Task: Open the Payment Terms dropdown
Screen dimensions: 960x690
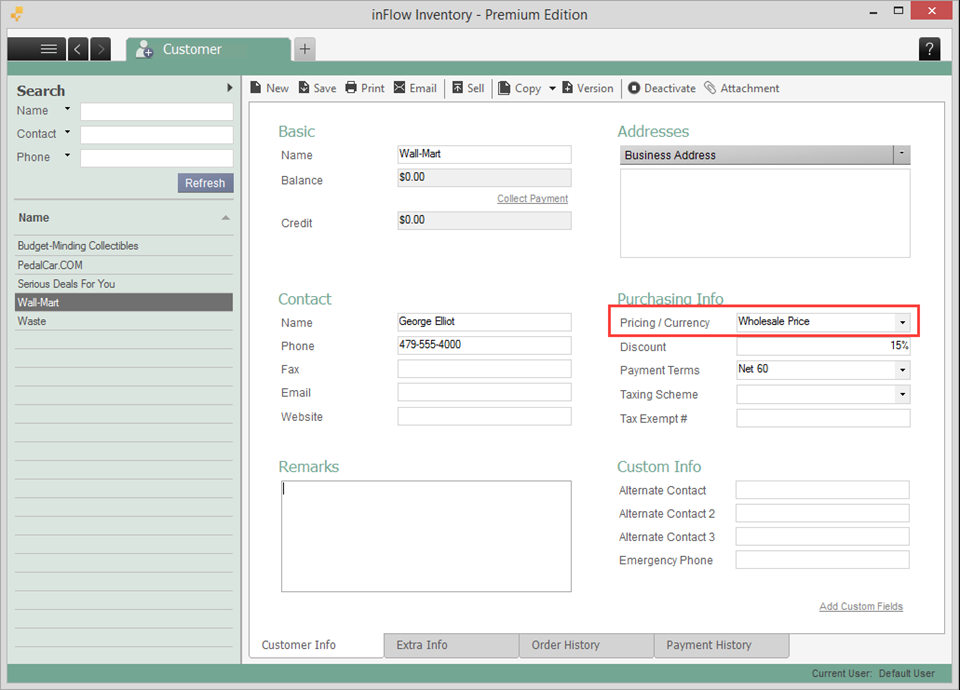Action: click(x=902, y=370)
